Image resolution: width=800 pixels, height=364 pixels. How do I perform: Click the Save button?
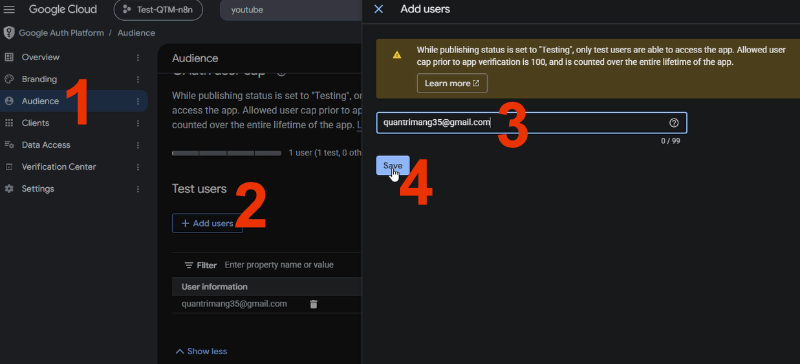pos(393,165)
